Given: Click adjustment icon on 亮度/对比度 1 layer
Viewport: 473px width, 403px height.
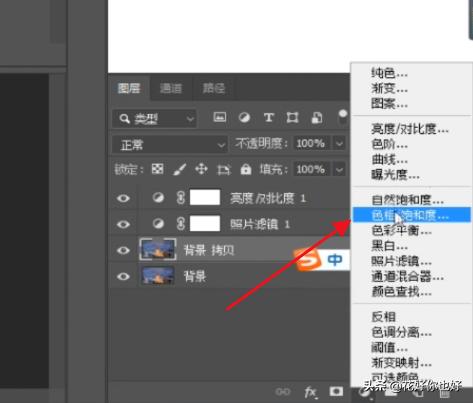Looking at the screenshot, I should [158, 198].
